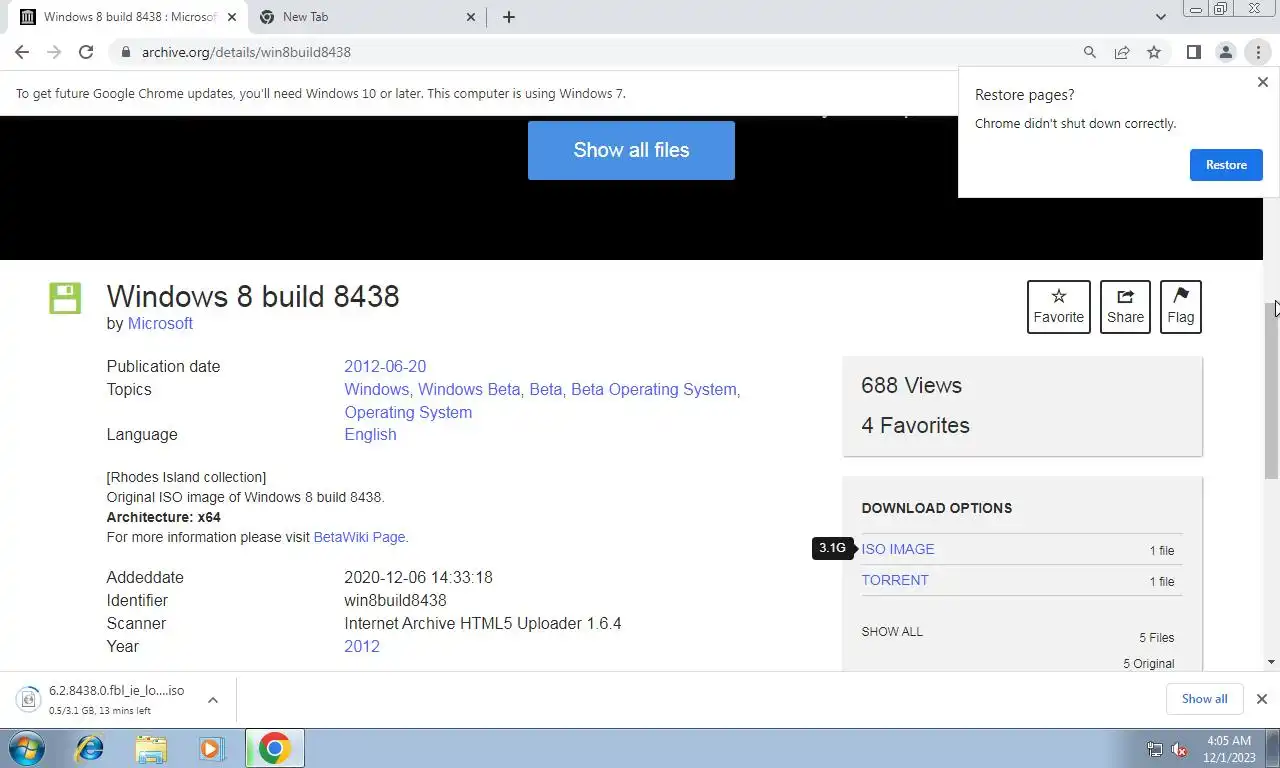Open Windows Media Player from taskbar
The image size is (1280, 768).
211,748
